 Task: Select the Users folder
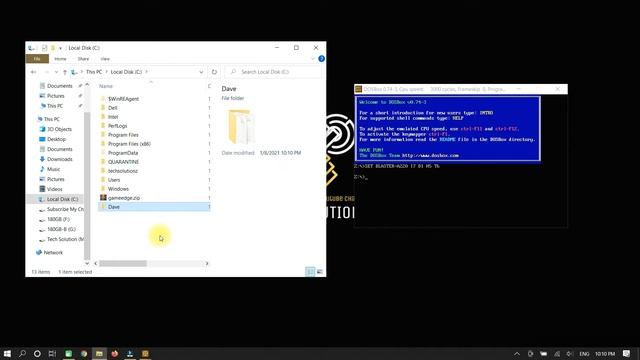coord(114,180)
